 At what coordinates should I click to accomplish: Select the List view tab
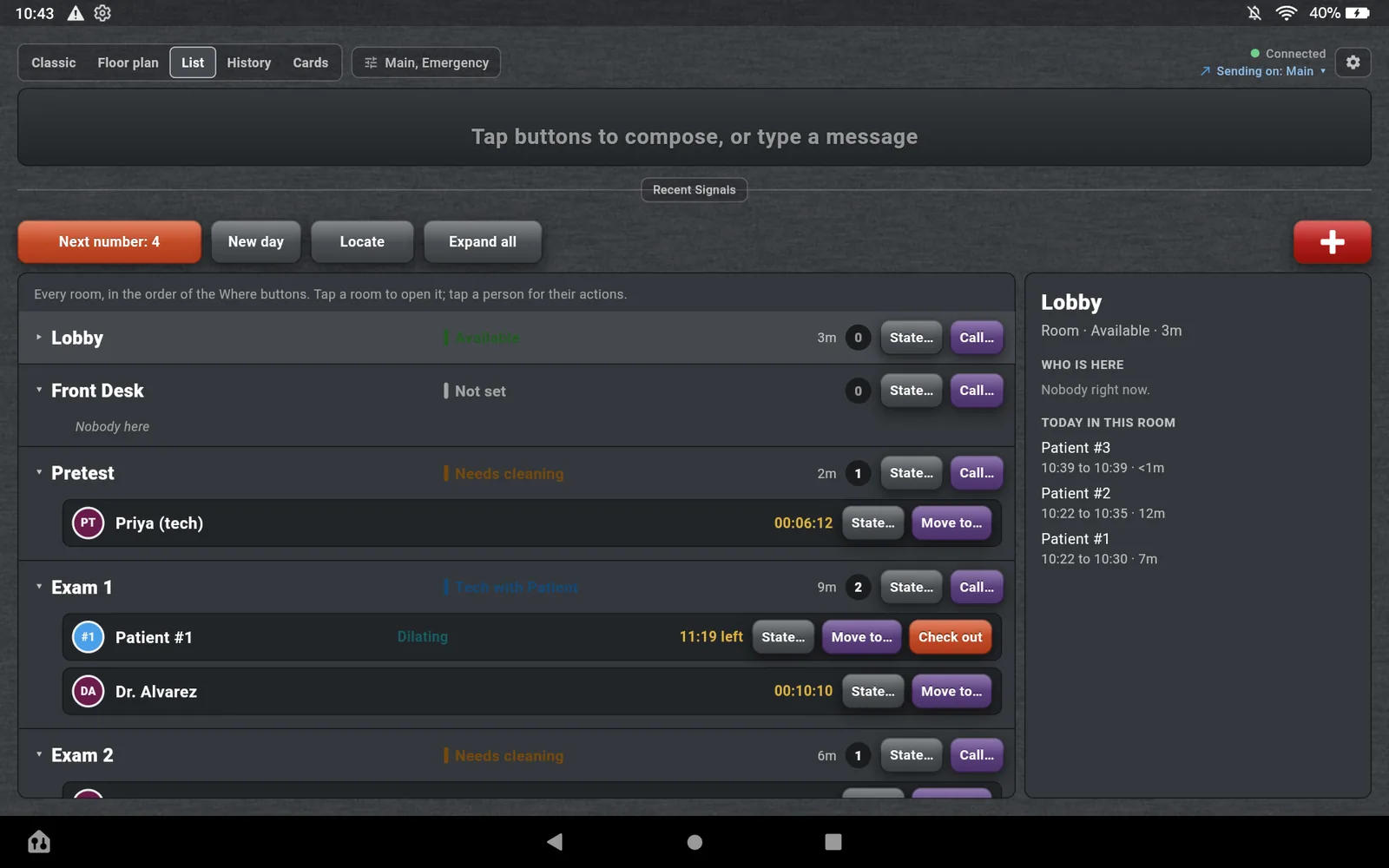point(193,62)
